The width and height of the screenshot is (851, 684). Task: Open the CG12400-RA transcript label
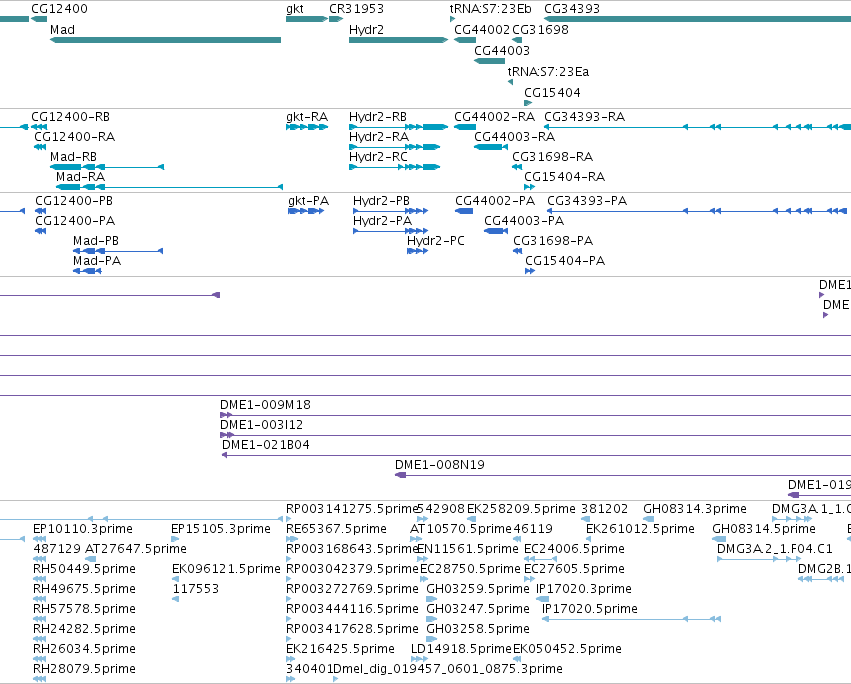(x=74, y=137)
